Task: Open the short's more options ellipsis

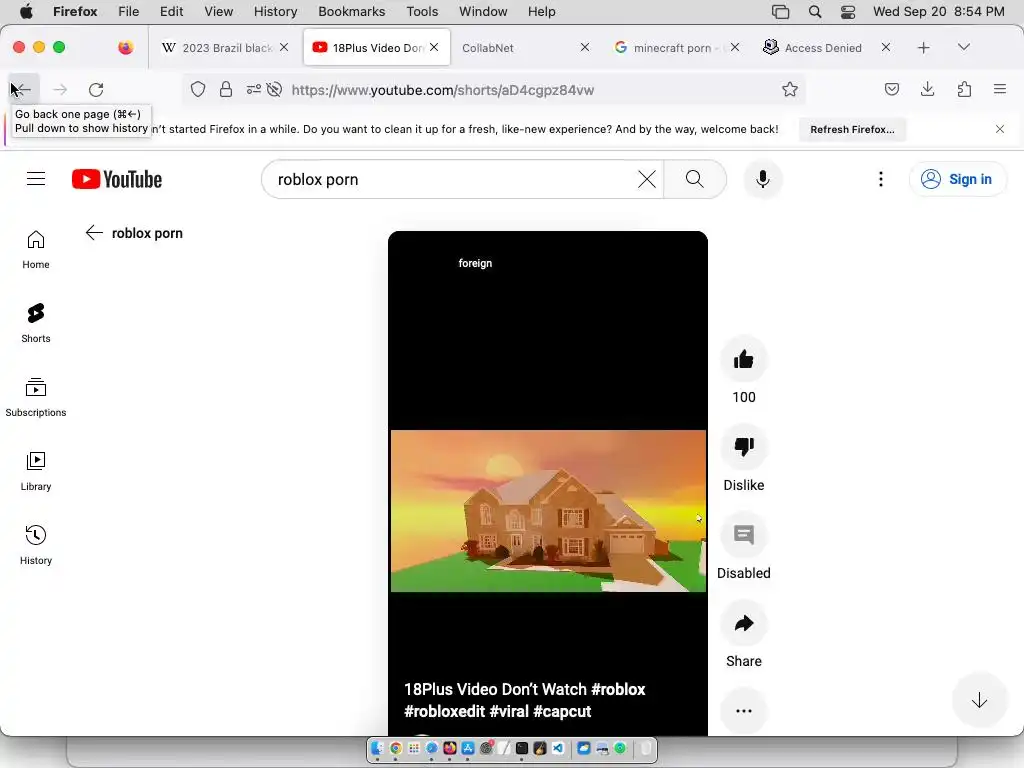Action: pyautogui.click(x=743, y=711)
